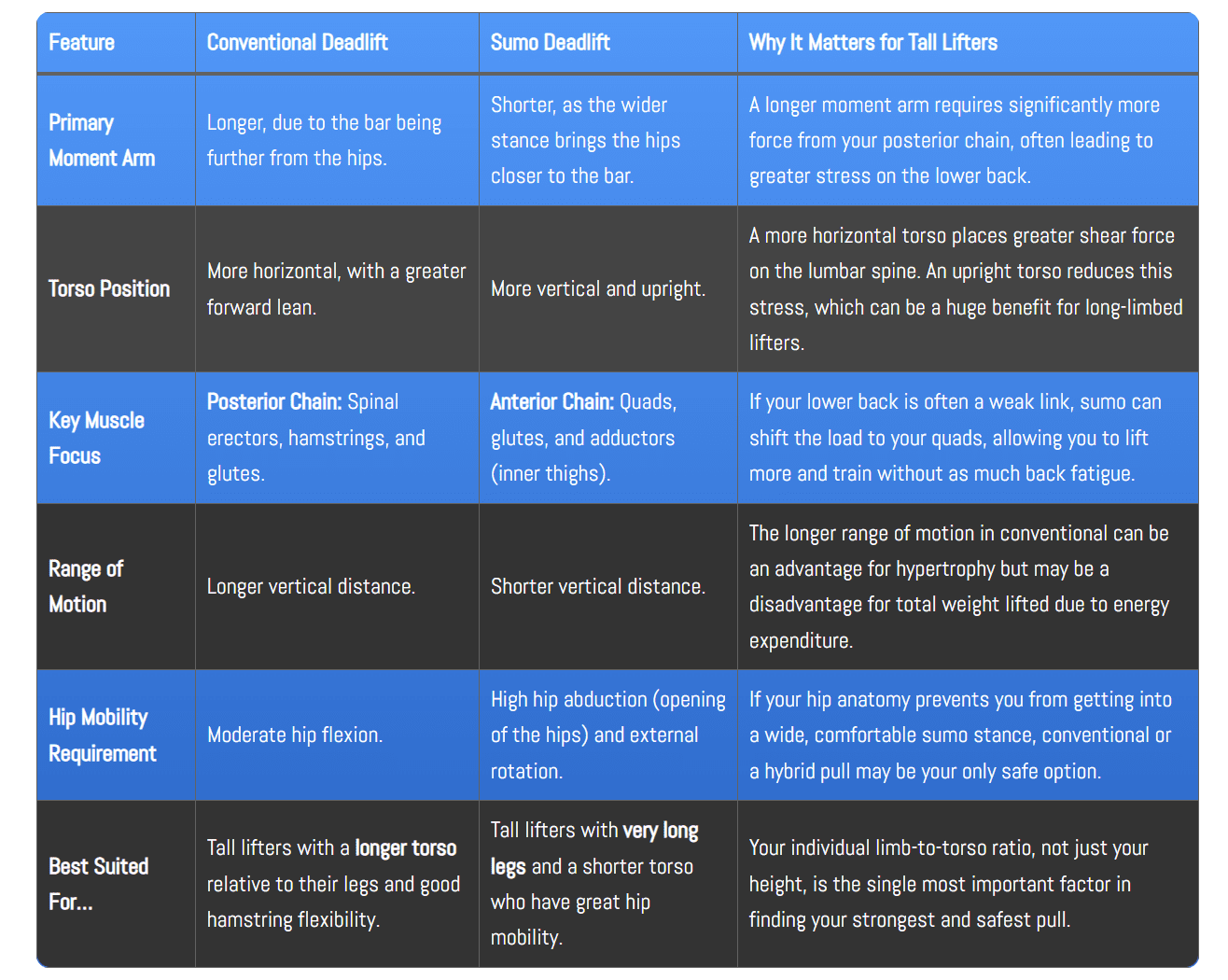Viewport: 1228px width, 980px height.
Task: Select the Best Suited For row label
Action: [x=98, y=884]
